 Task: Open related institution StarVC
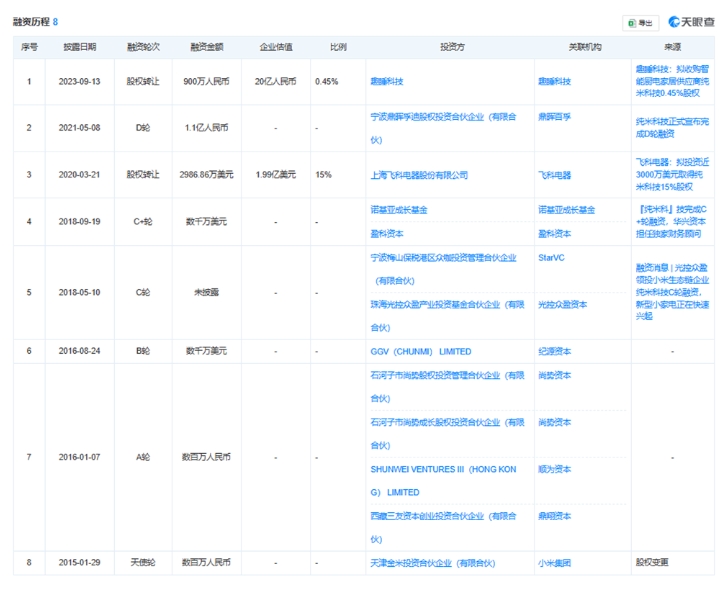[x=551, y=258]
